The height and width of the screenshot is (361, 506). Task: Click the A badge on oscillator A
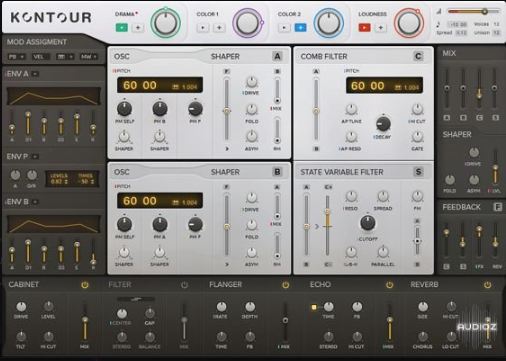pyautogui.click(x=277, y=56)
